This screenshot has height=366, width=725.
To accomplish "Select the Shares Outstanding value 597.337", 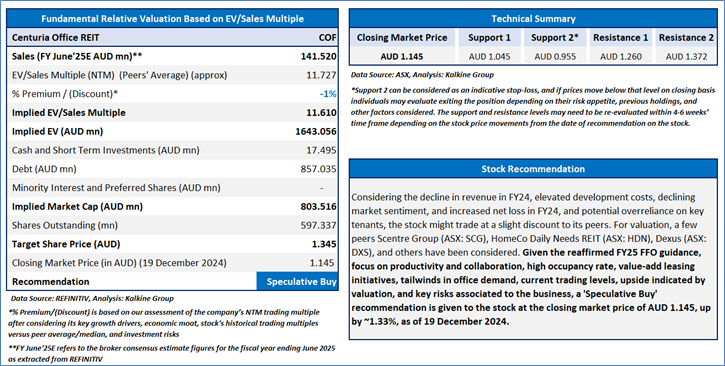I will (319, 226).
